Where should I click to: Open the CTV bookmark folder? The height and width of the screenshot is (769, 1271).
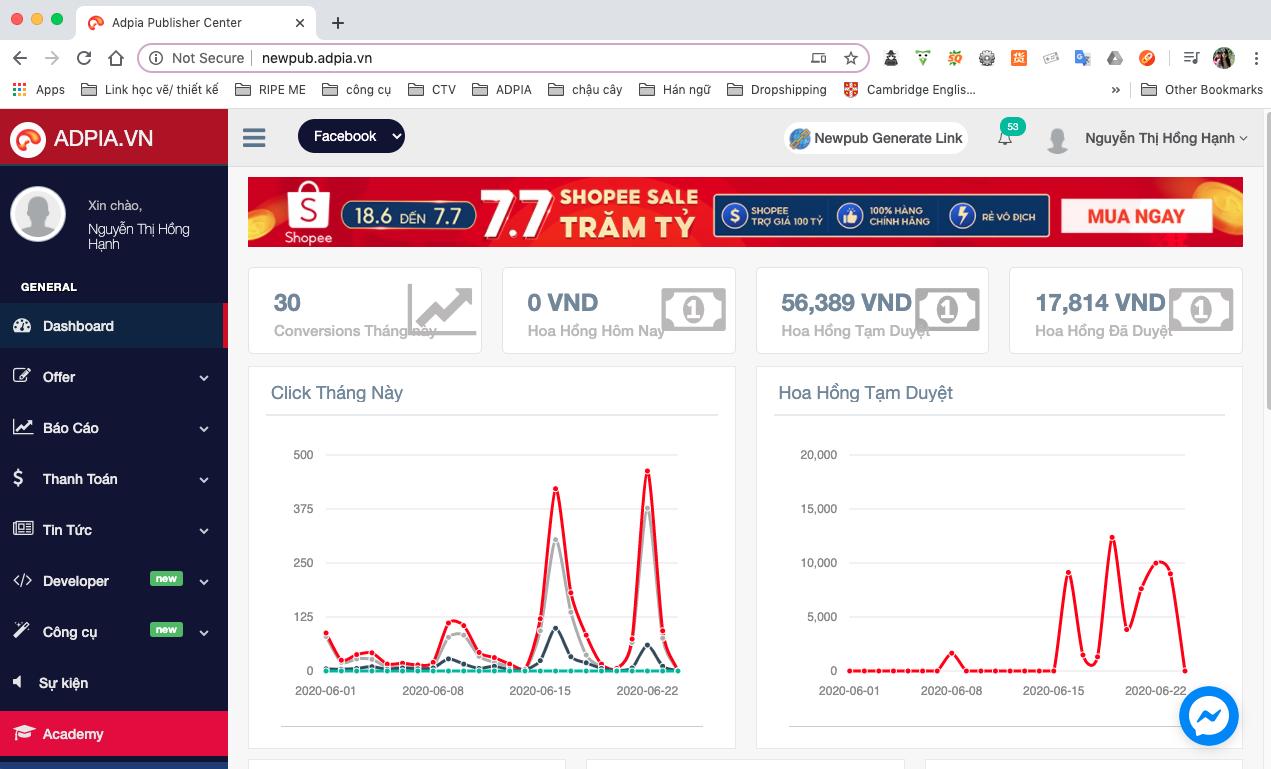432,89
